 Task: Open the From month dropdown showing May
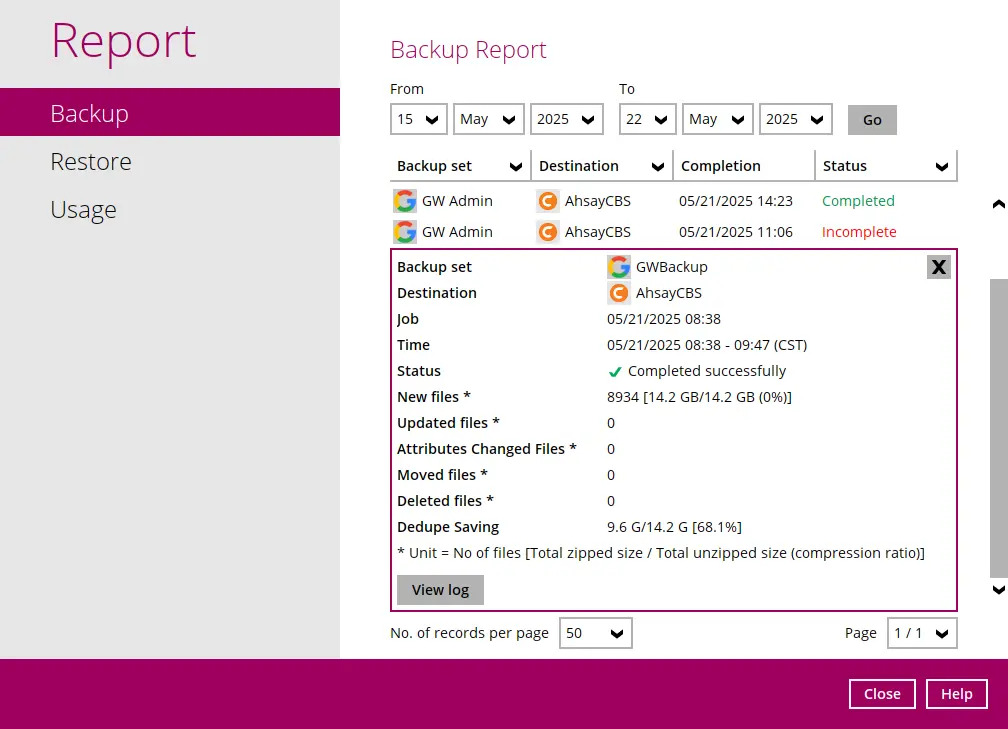click(x=488, y=118)
